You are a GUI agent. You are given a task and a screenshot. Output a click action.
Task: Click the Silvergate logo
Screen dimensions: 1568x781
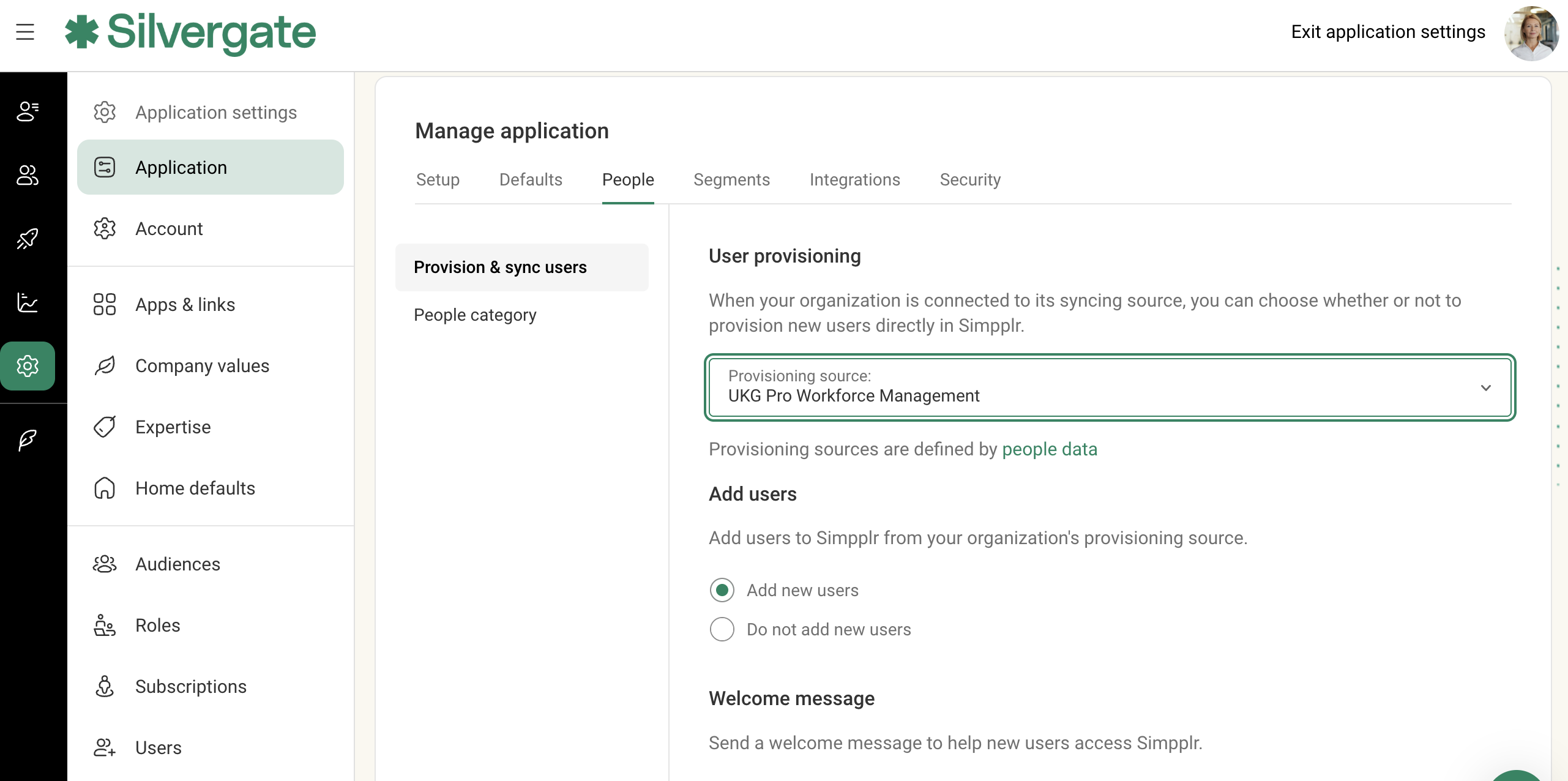(x=191, y=32)
